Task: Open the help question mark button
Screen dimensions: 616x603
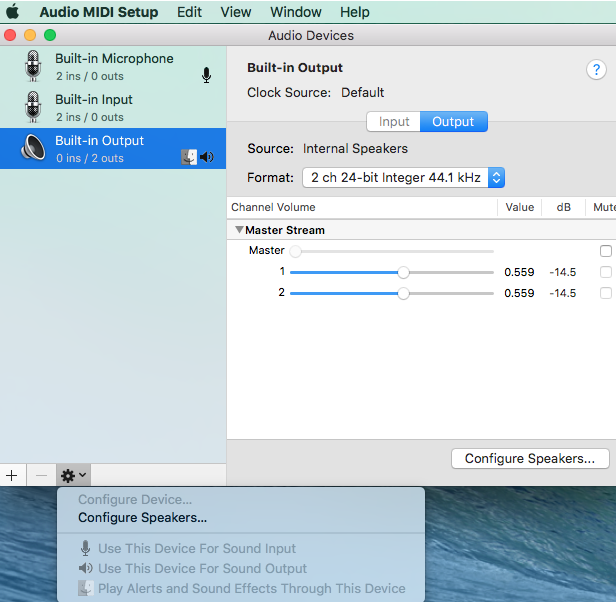Action: click(596, 70)
